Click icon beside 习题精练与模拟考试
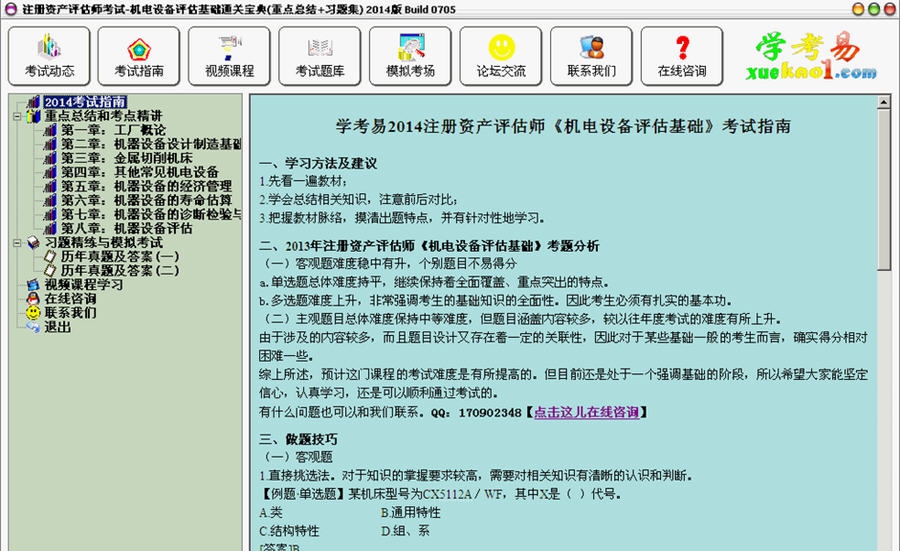This screenshot has width=900, height=551. [x=34, y=243]
